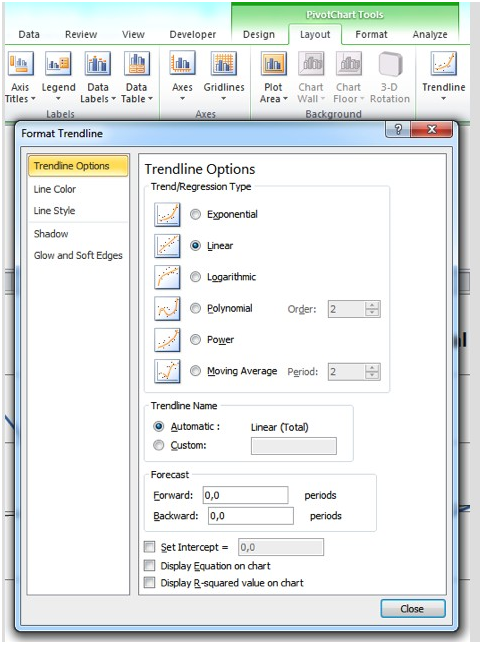482x648 pixels.
Task: Click the dialog help question mark button
Action: tap(398, 130)
